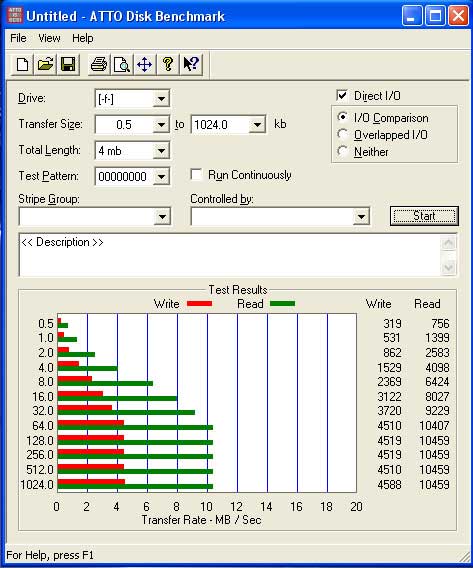The image size is (473, 568).
Task: Open the Help menu
Action: click(x=83, y=38)
